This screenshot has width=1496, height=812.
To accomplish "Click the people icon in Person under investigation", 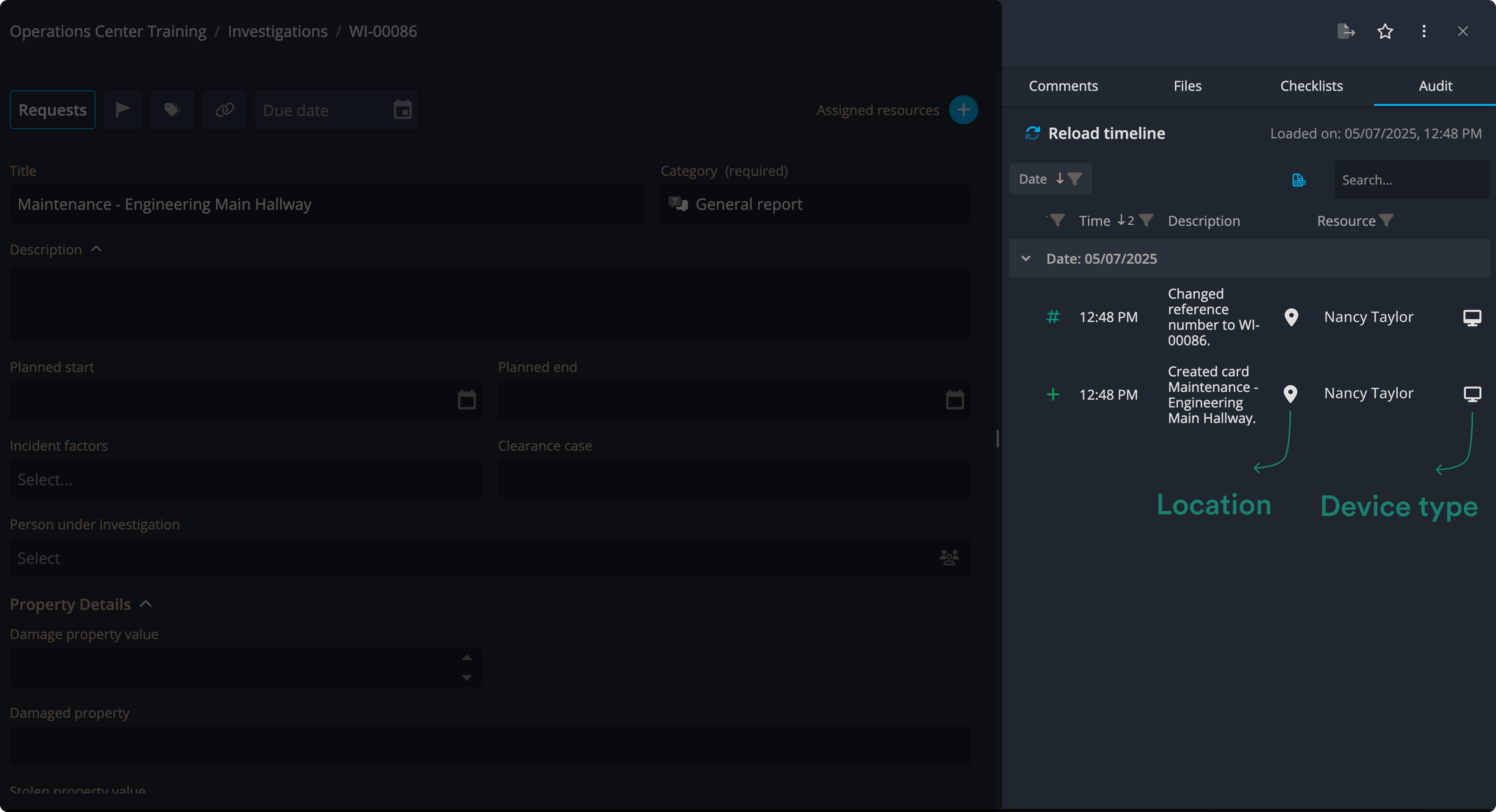I will tap(949, 558).
